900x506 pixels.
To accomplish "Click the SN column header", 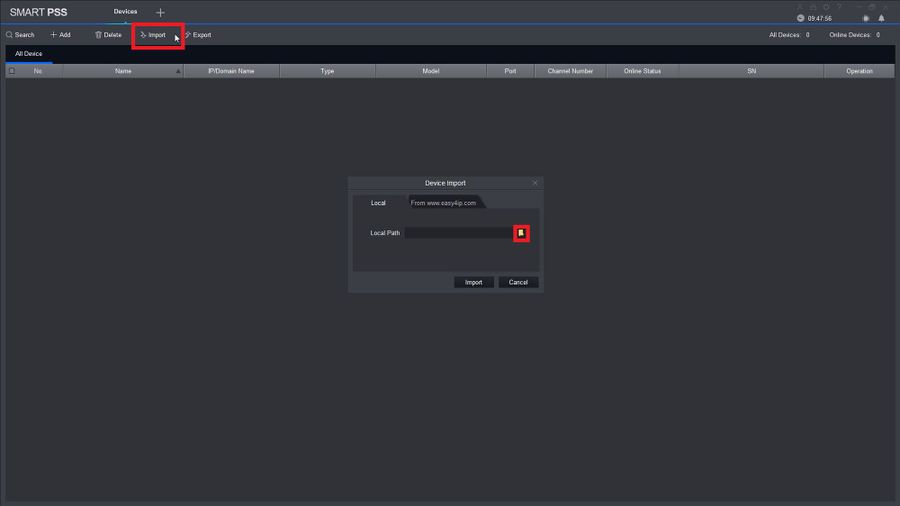I will [751, 71].
